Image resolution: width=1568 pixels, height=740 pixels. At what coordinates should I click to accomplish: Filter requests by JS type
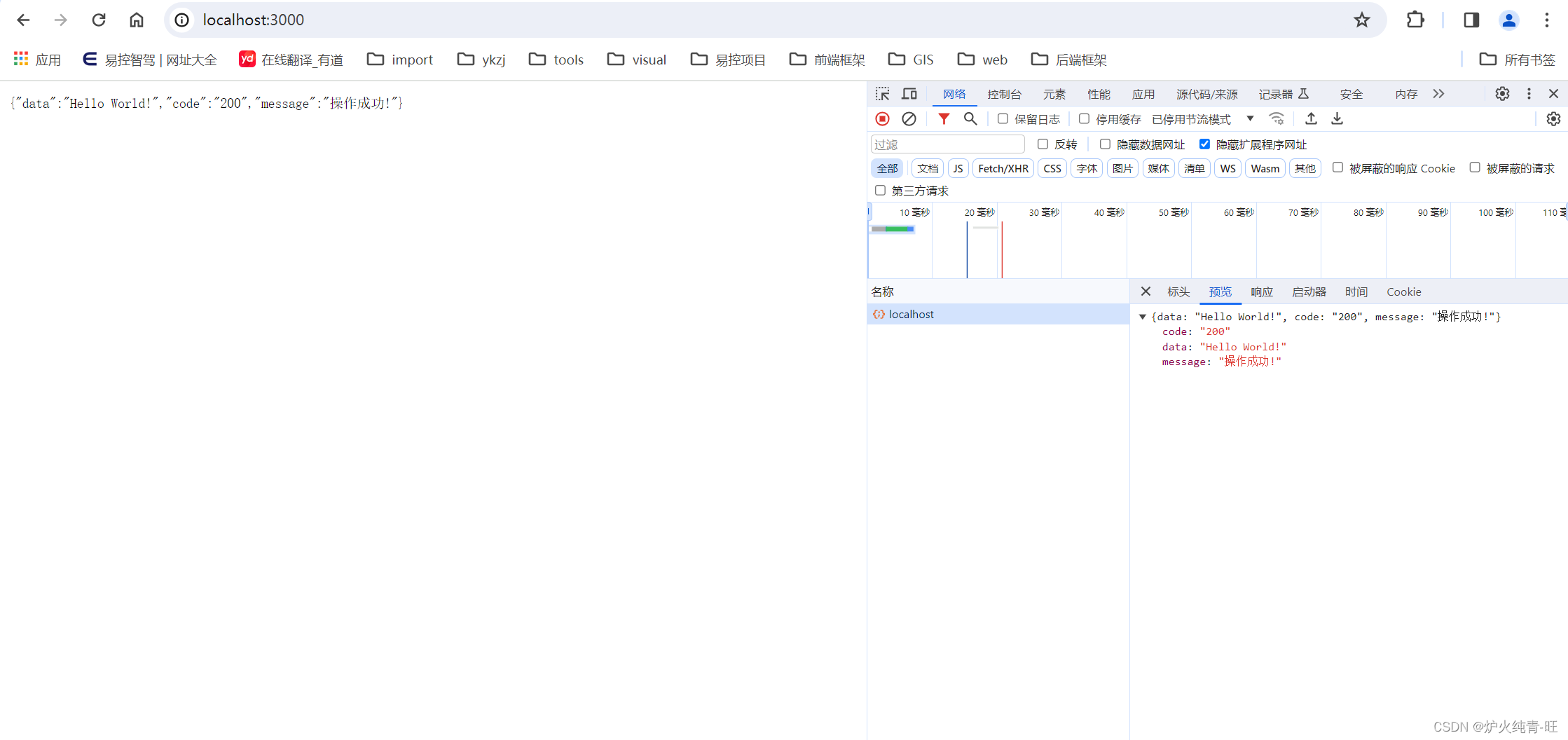(x=958, y=168)
